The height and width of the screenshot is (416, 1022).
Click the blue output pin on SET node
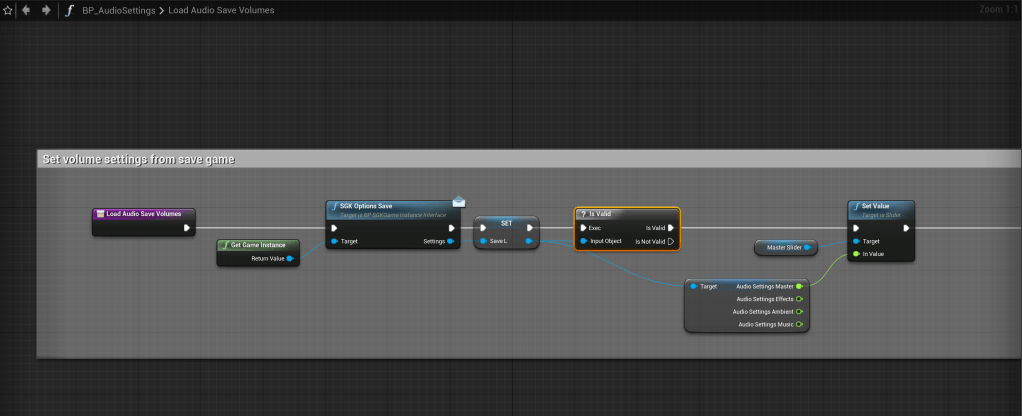click(529, 241)
